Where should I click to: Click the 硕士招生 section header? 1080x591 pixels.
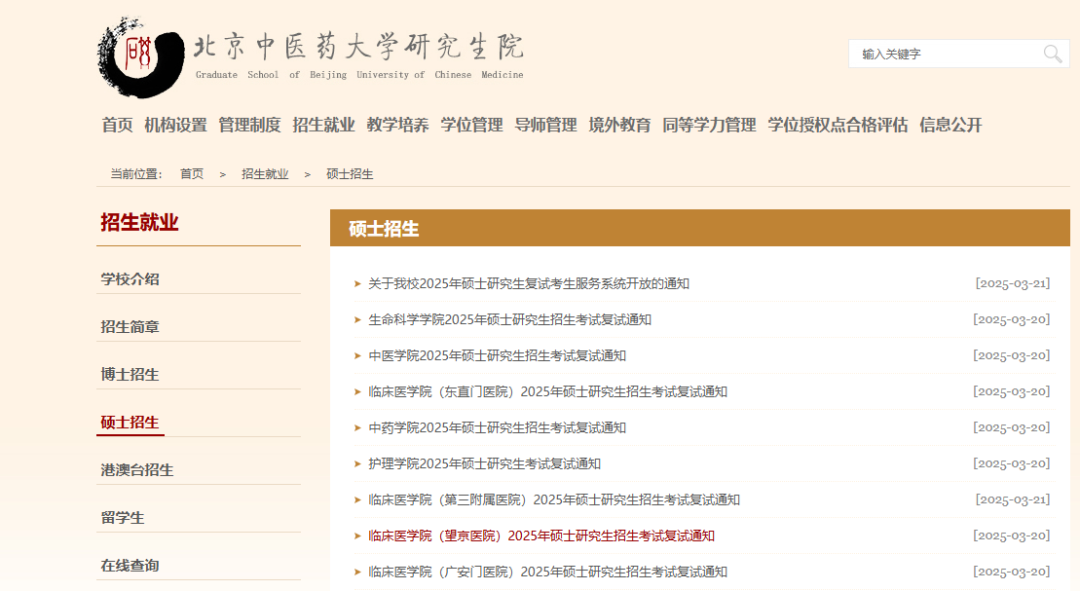[x=700, y=228]
